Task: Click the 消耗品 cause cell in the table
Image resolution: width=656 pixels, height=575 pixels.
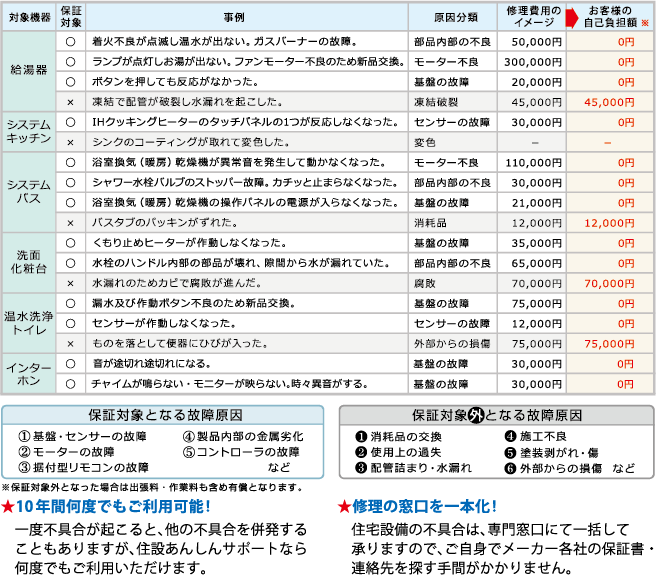Action: (453, 223)
